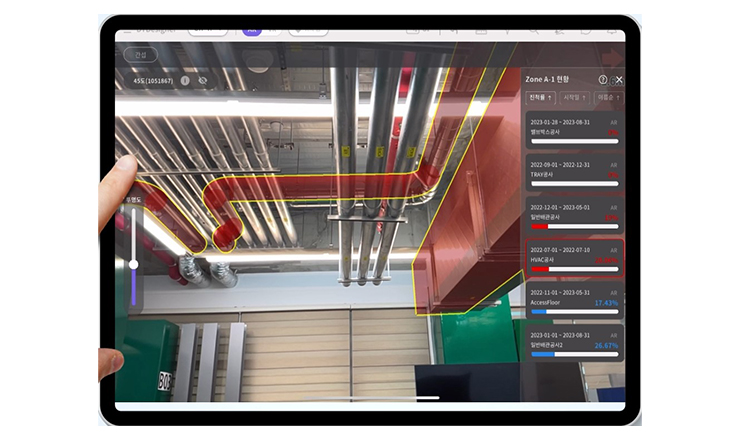740x440 pixels.
Task: Toggle AR on the AccessFloor card
Action: [614, 292]
